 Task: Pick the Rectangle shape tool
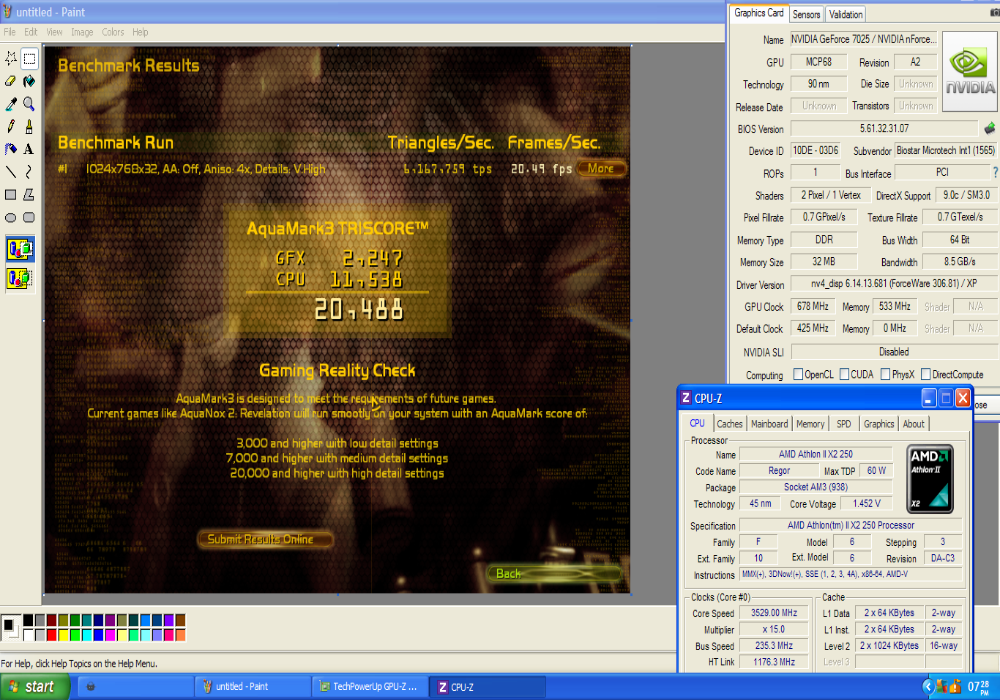click(11, 194)
